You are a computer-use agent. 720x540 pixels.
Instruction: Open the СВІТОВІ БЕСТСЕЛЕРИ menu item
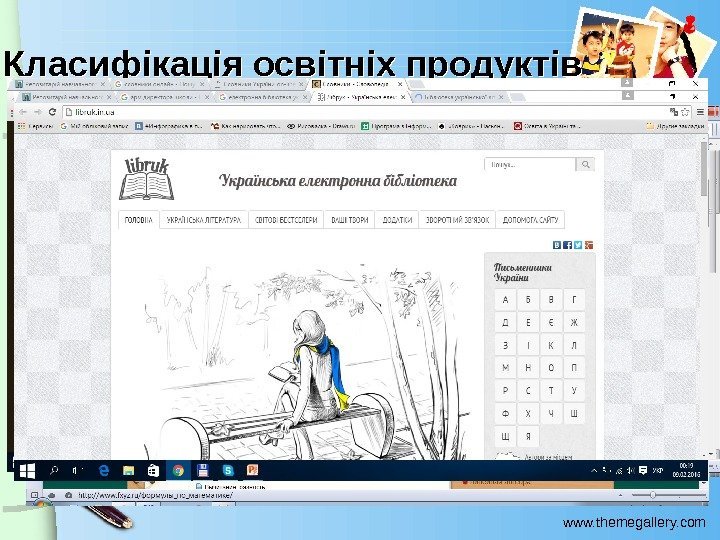(286, 220)
